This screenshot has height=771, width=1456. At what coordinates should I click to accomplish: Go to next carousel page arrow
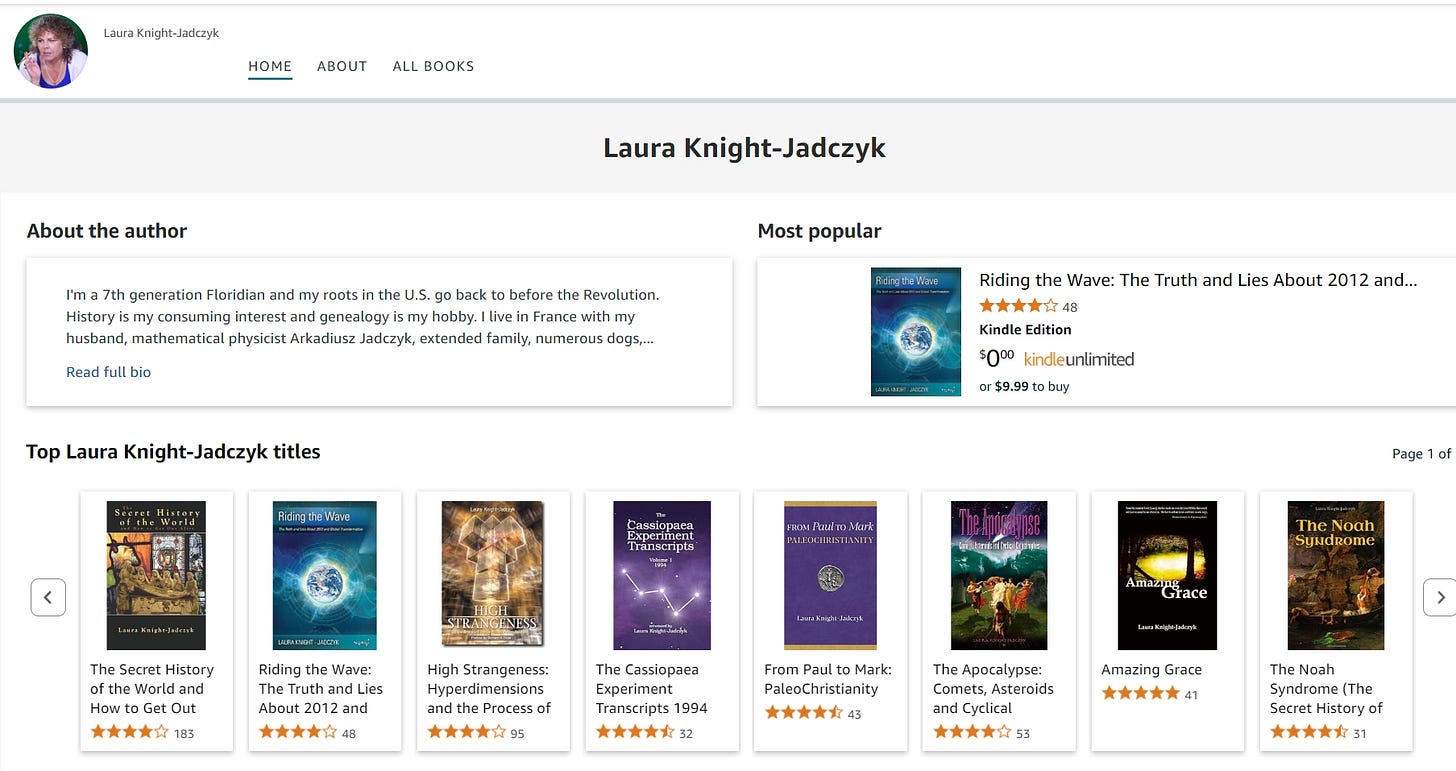coord(1440,597)
